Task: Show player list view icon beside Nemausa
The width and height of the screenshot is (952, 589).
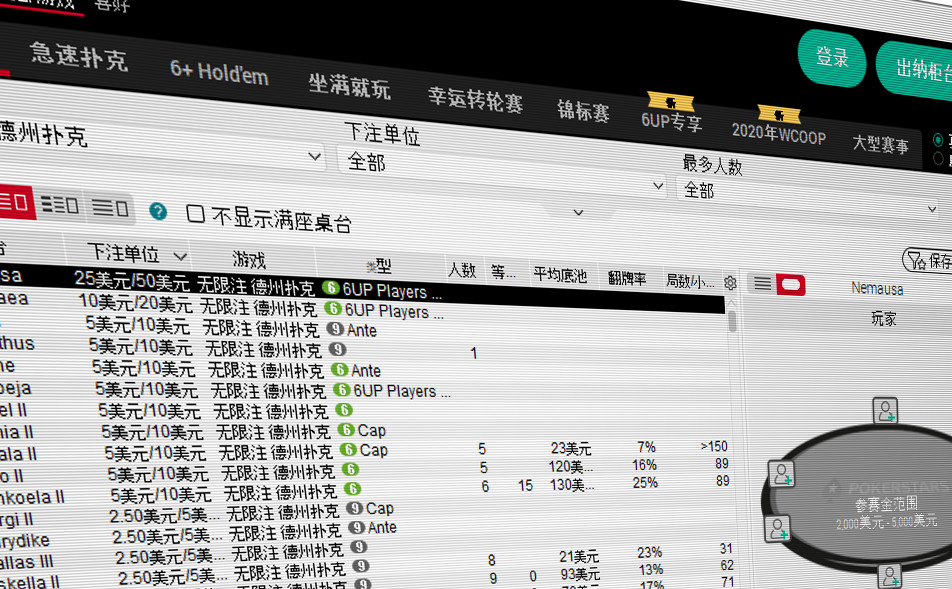Action: point(763,283)
